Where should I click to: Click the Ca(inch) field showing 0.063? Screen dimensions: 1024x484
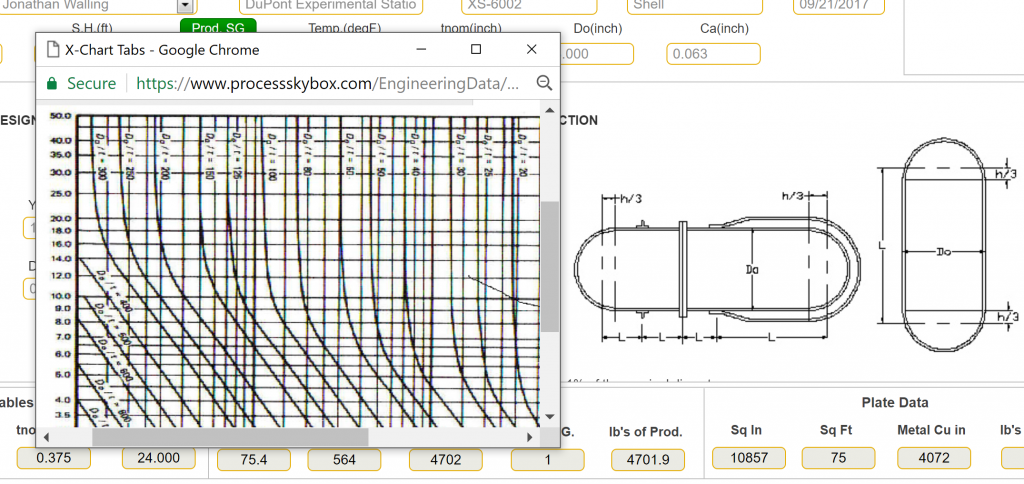[x=713, y=54]
